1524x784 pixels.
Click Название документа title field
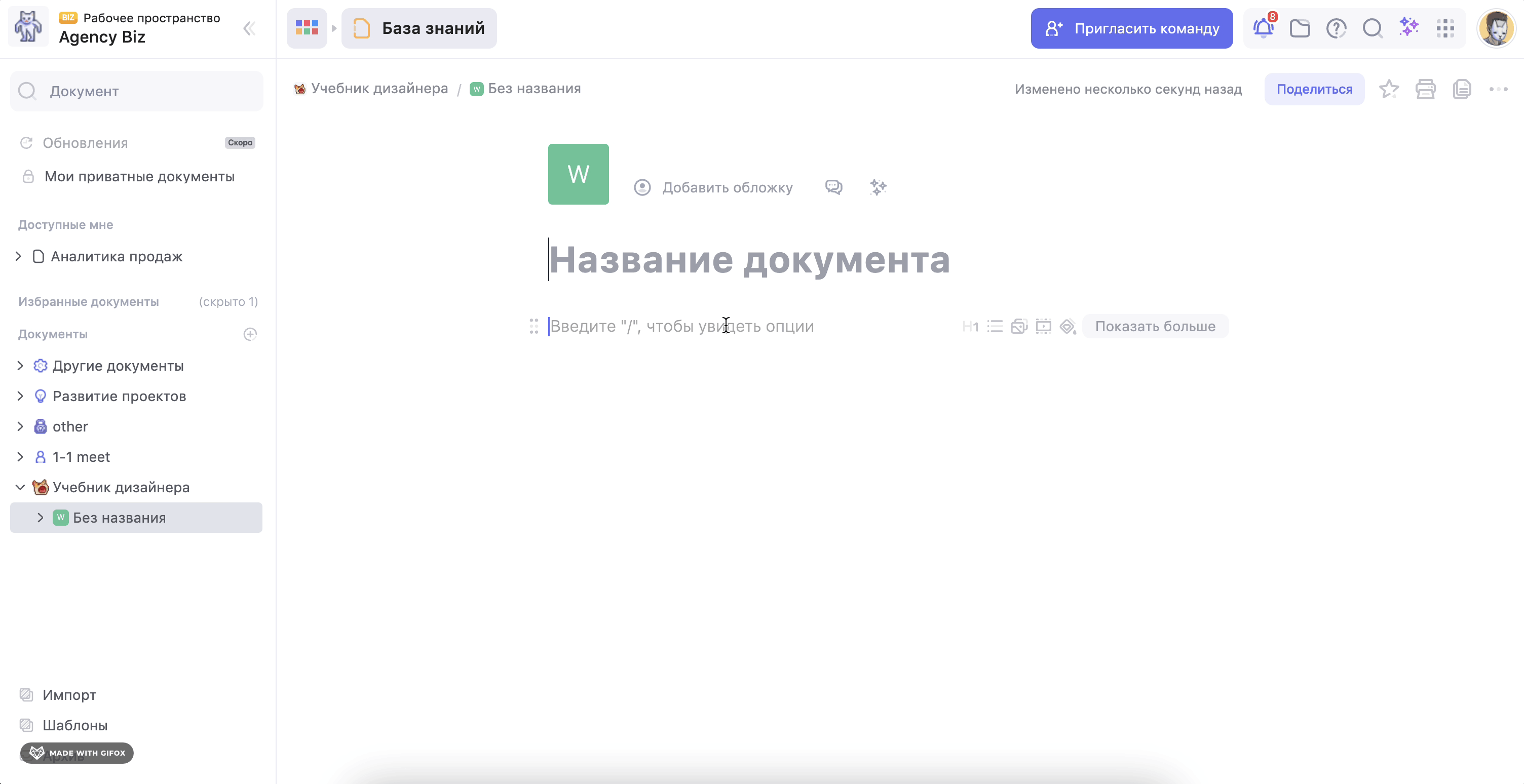tap(749, 259)
